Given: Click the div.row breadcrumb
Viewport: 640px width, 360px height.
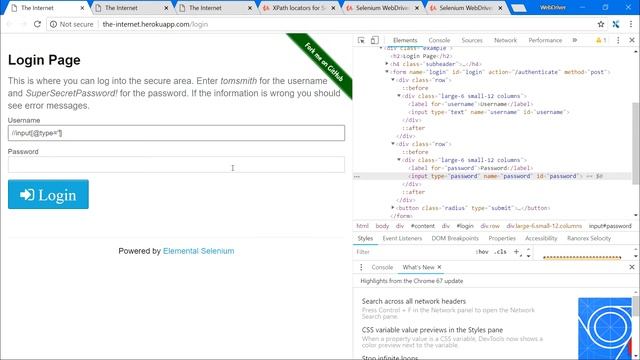Looking at the screenshot, I should point(490,226).
